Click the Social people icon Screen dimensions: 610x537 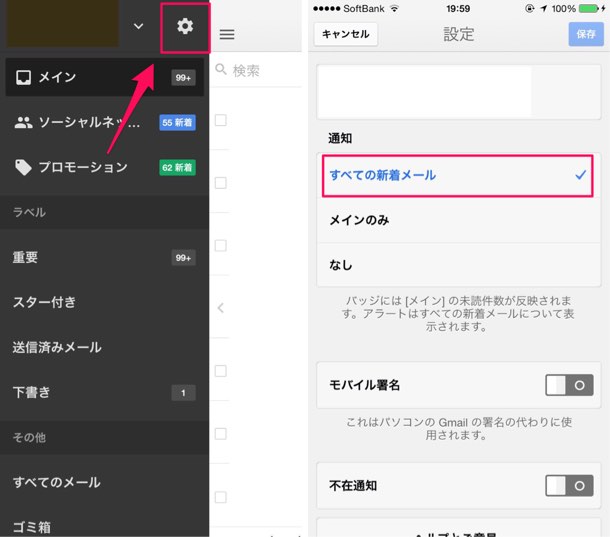coord(23,123)
